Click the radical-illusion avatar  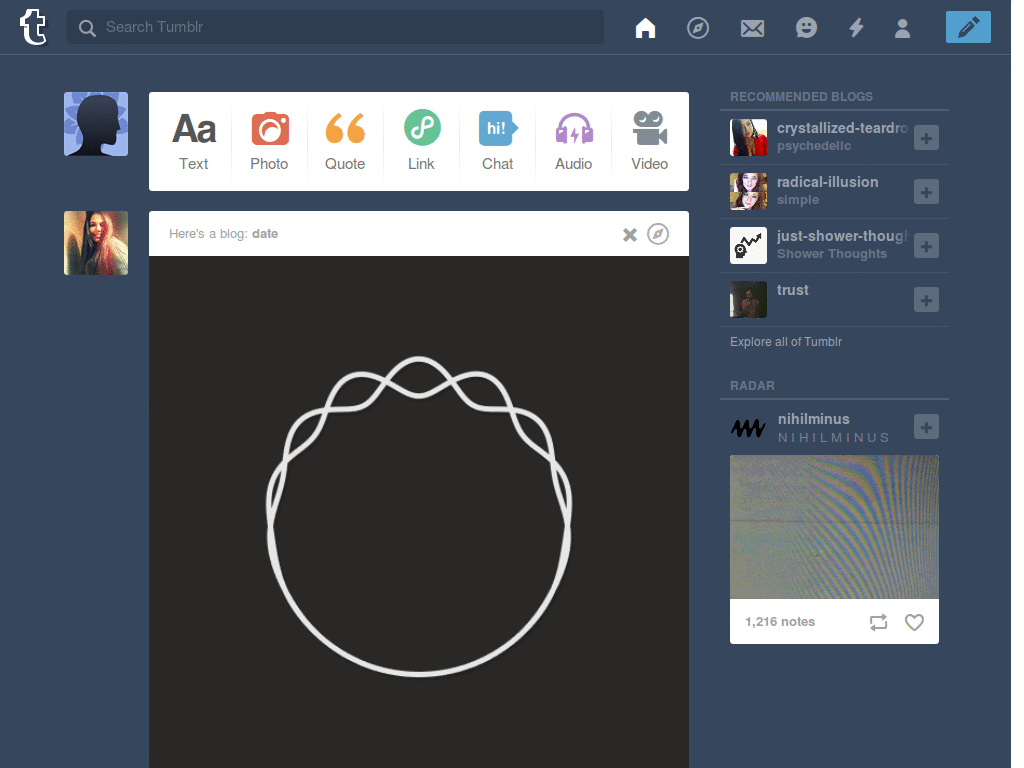tap(748, 191)
